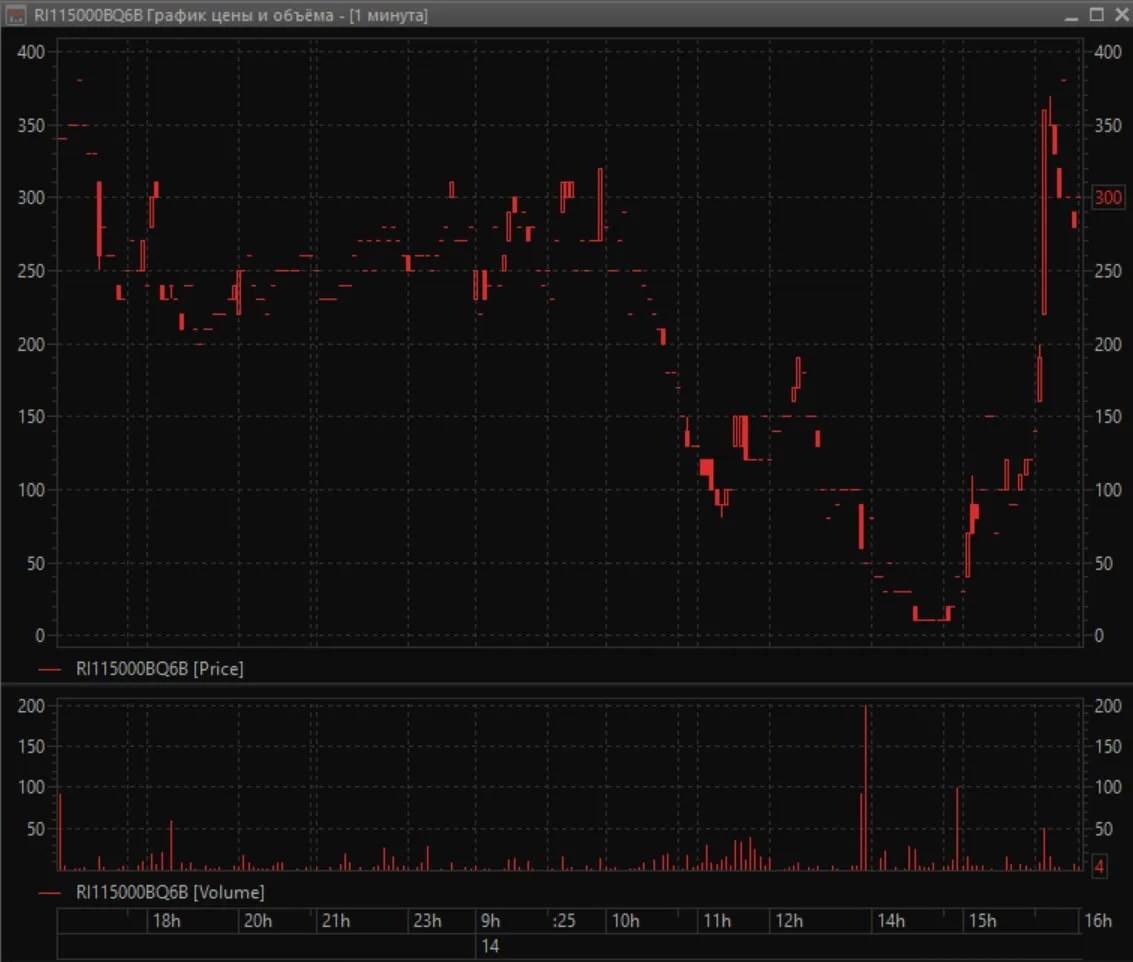Click the 10h label on the time axis

[x=626, y=921]
